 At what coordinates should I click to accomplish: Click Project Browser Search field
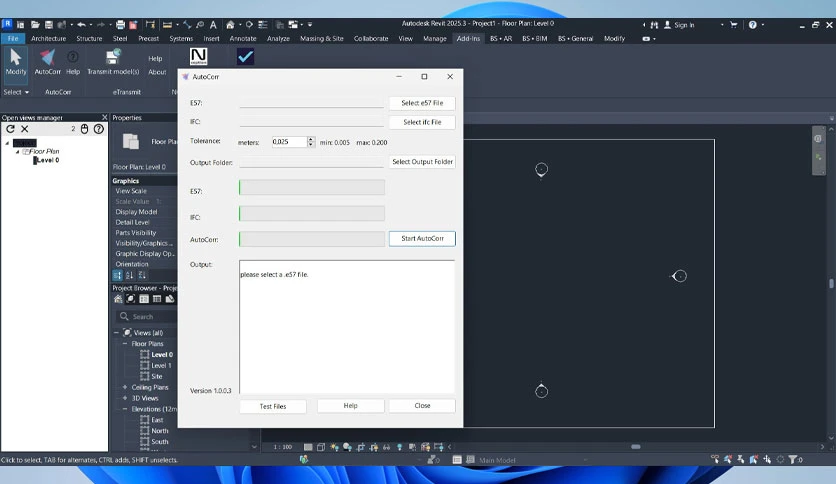147,317
